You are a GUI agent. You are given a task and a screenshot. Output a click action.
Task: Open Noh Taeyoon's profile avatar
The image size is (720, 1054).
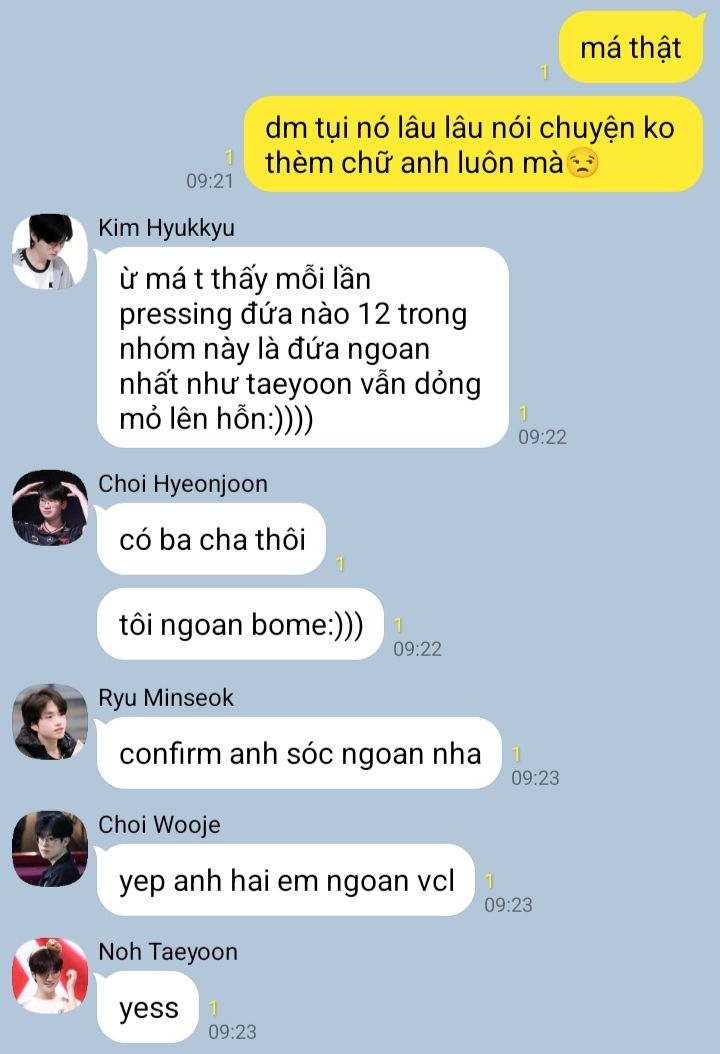pyautogui.click(x=50, y=975)
